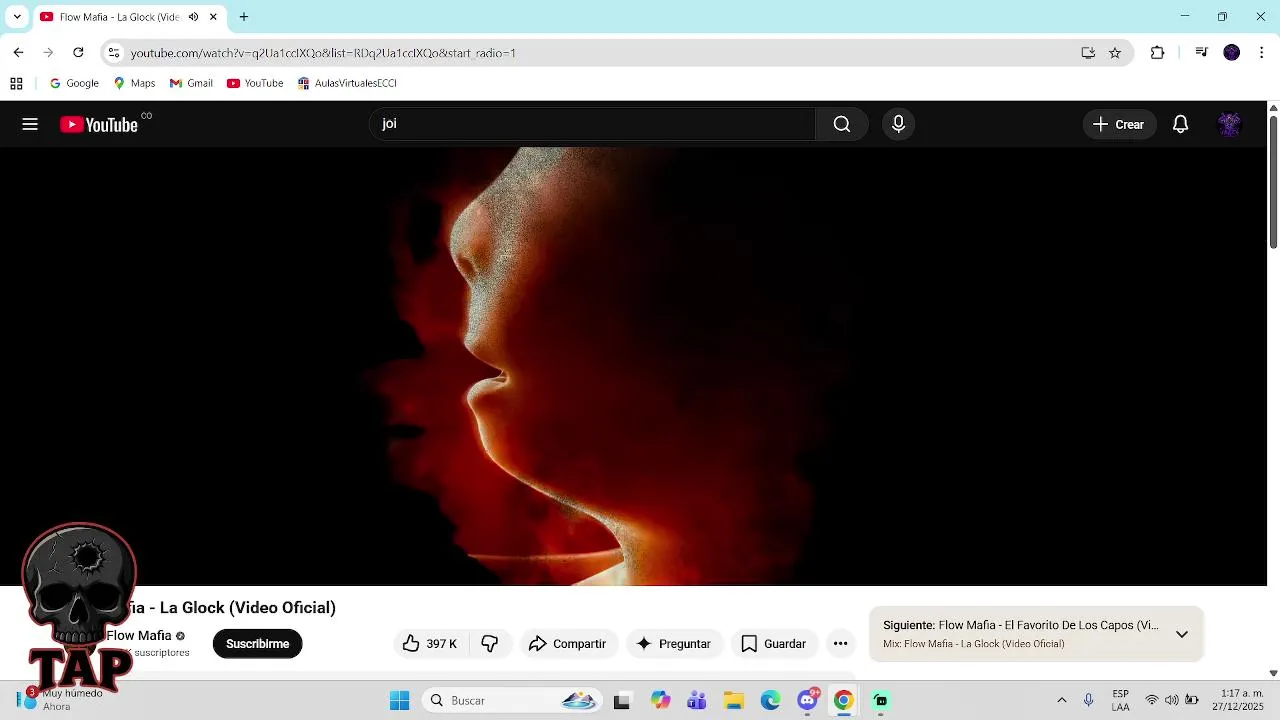Open the Maps bookmark
The width and height of the screenshot is (1280, 720).
pyautogui.click(x=134, y=84)
